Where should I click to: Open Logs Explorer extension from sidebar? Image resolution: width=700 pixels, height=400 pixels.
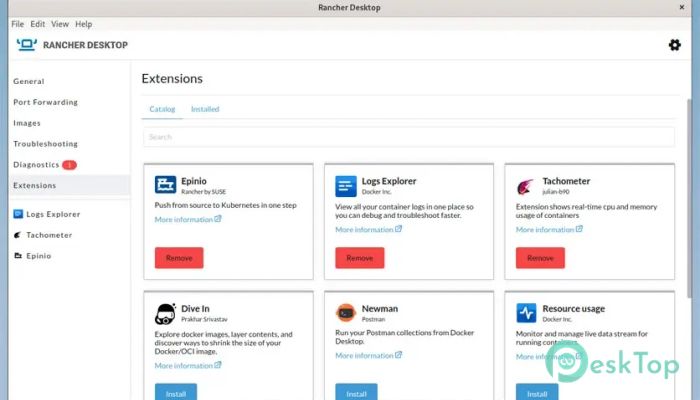click(53, 214)
